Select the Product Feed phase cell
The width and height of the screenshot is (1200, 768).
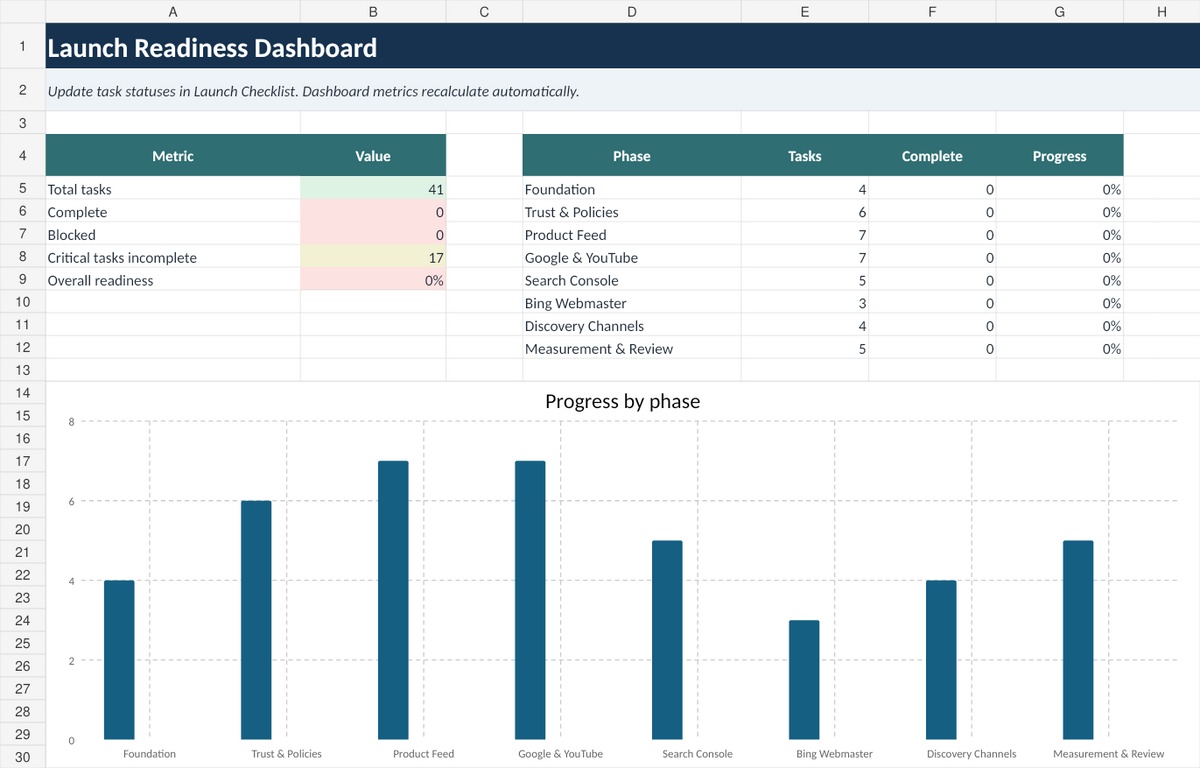(x=632, y=235)
